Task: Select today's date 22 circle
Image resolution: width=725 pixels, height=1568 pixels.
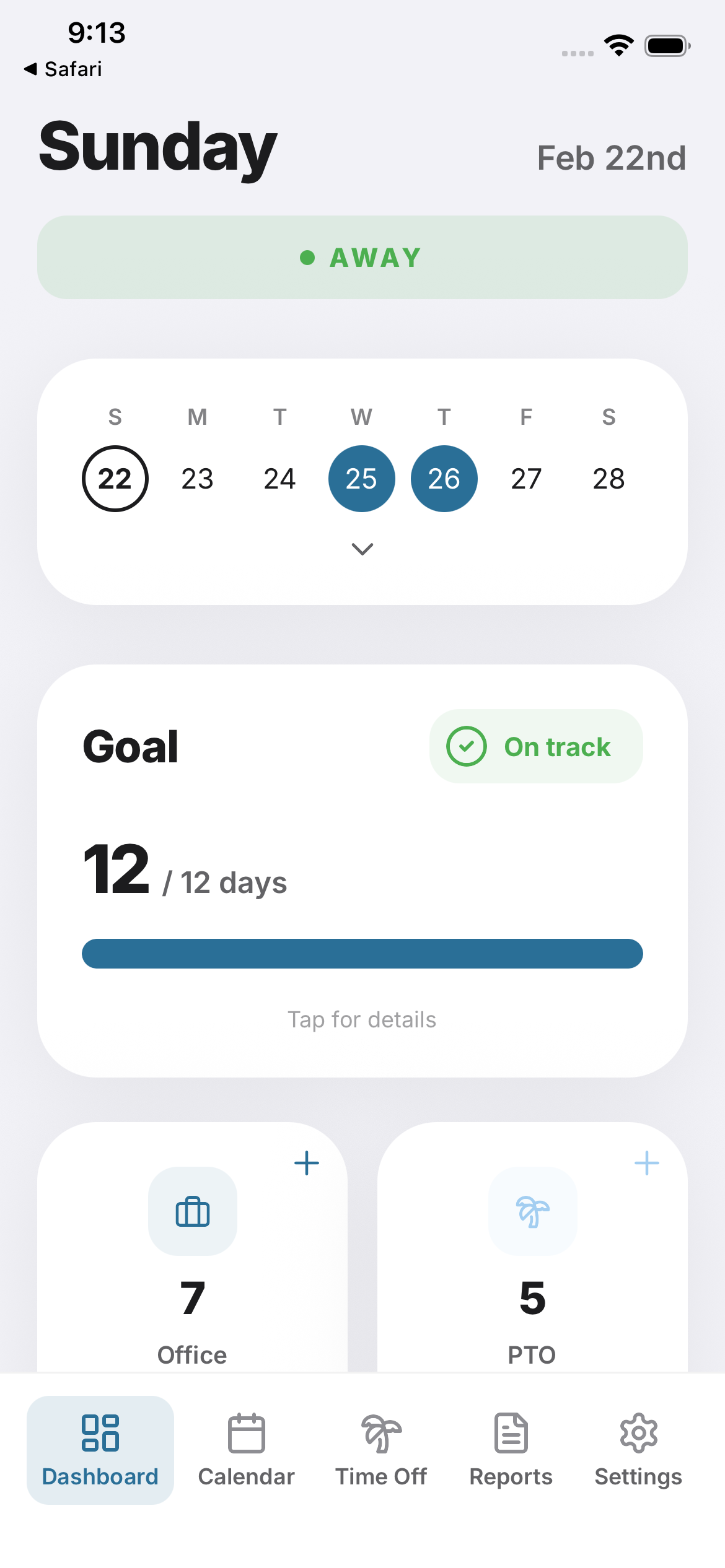Action: (115, 479)
